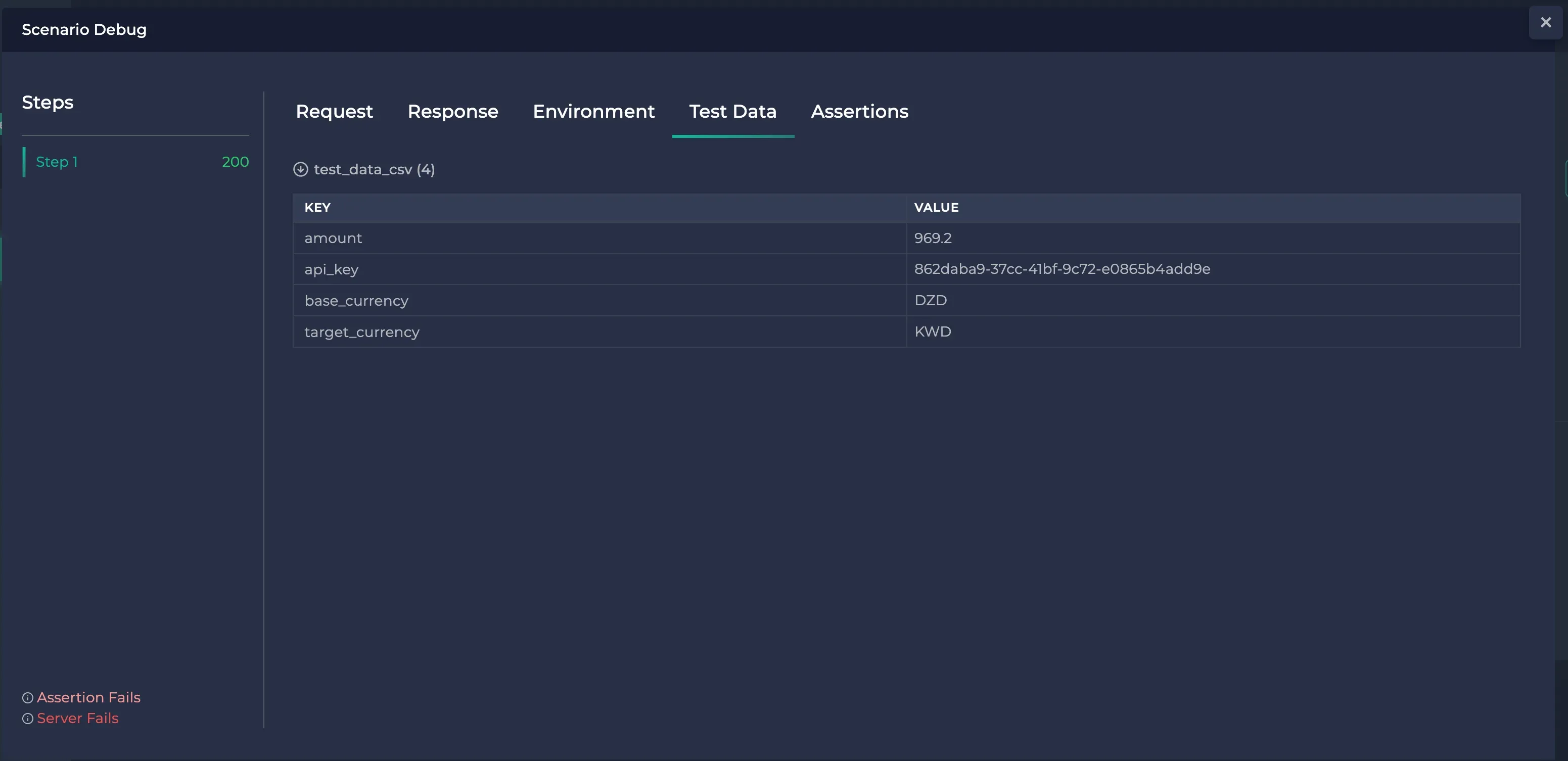Open the Response tab
The image size is (1568, 761).
click(453, 112)
